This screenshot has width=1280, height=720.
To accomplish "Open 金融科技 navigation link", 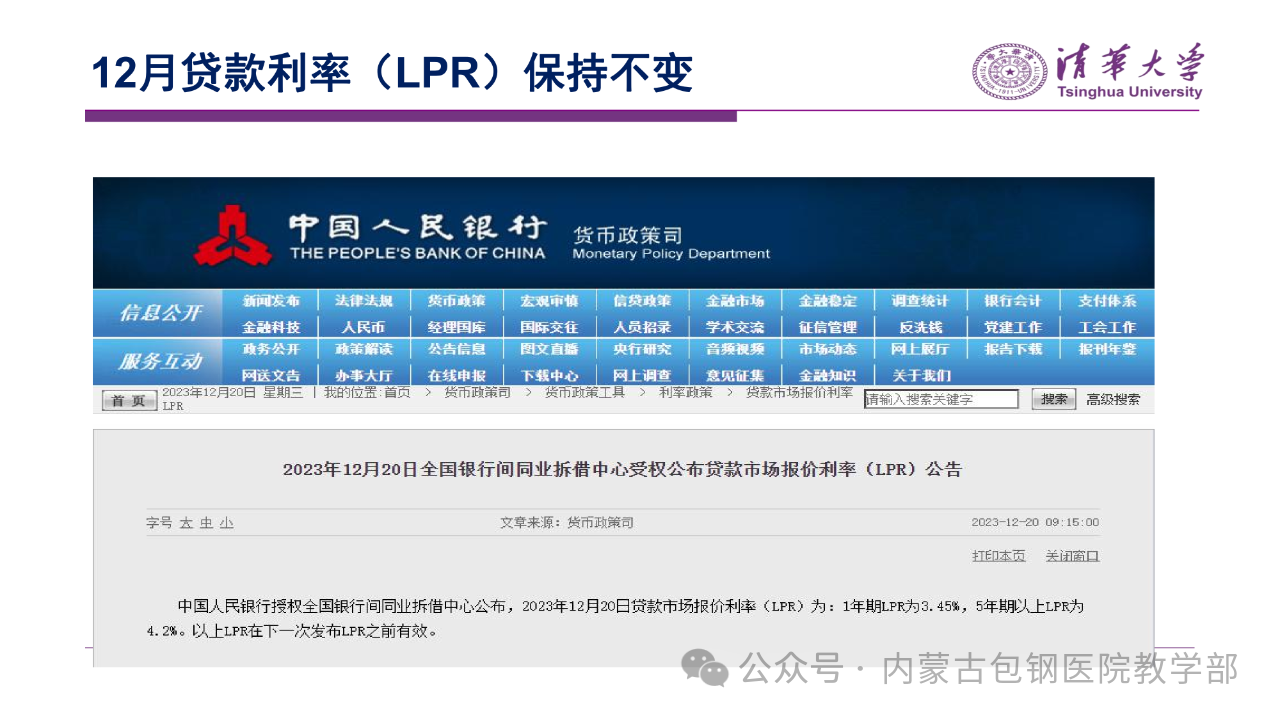I will point(271,327).
